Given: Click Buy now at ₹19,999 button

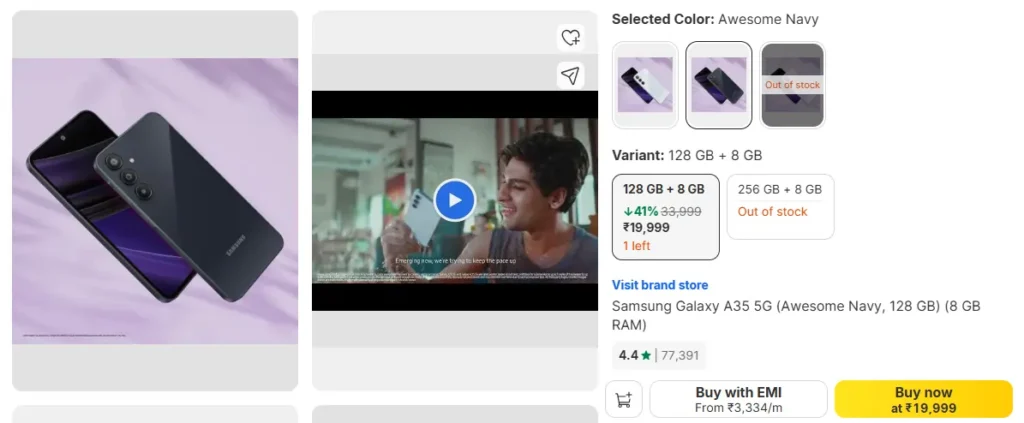Looking at the screenshot, I should (923, 399).
